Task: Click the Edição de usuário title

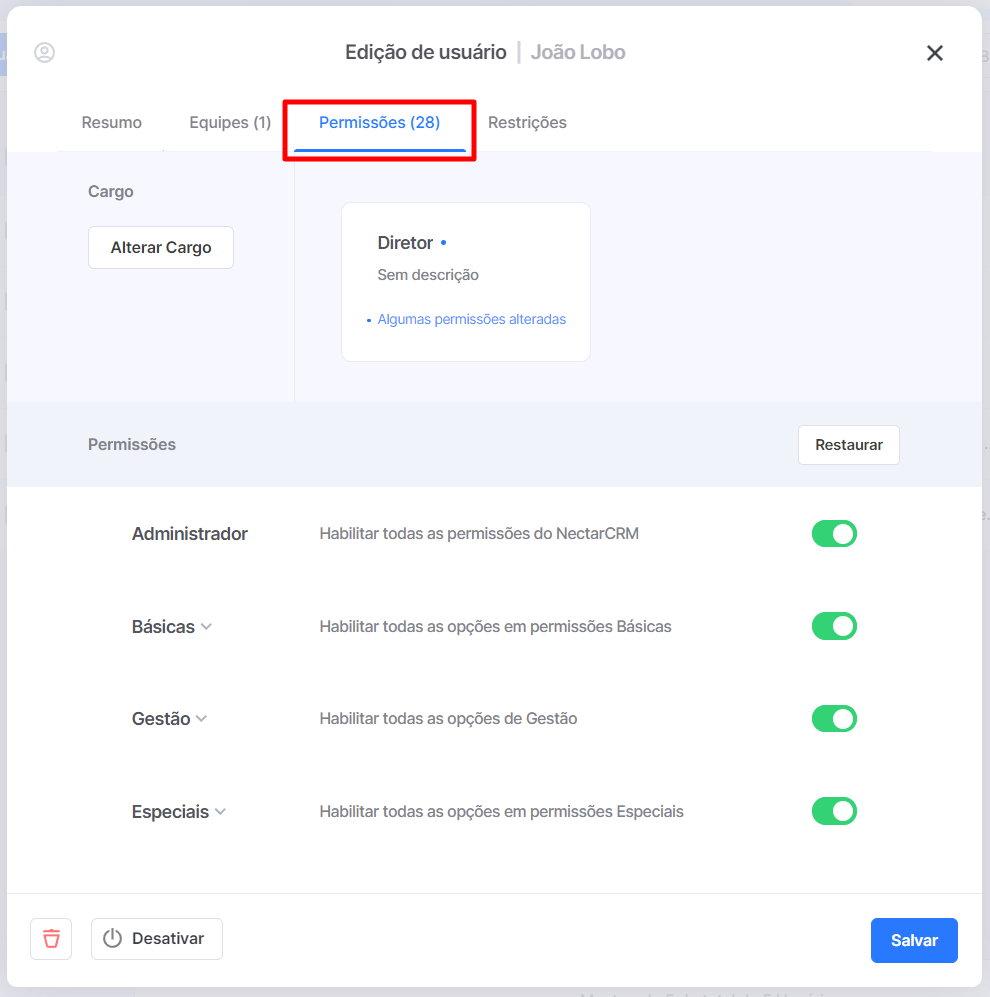Action: click(425, 52)
